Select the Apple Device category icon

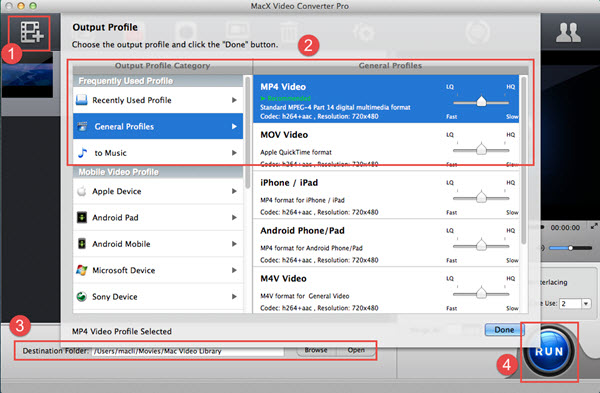click(x=82, y=191)
